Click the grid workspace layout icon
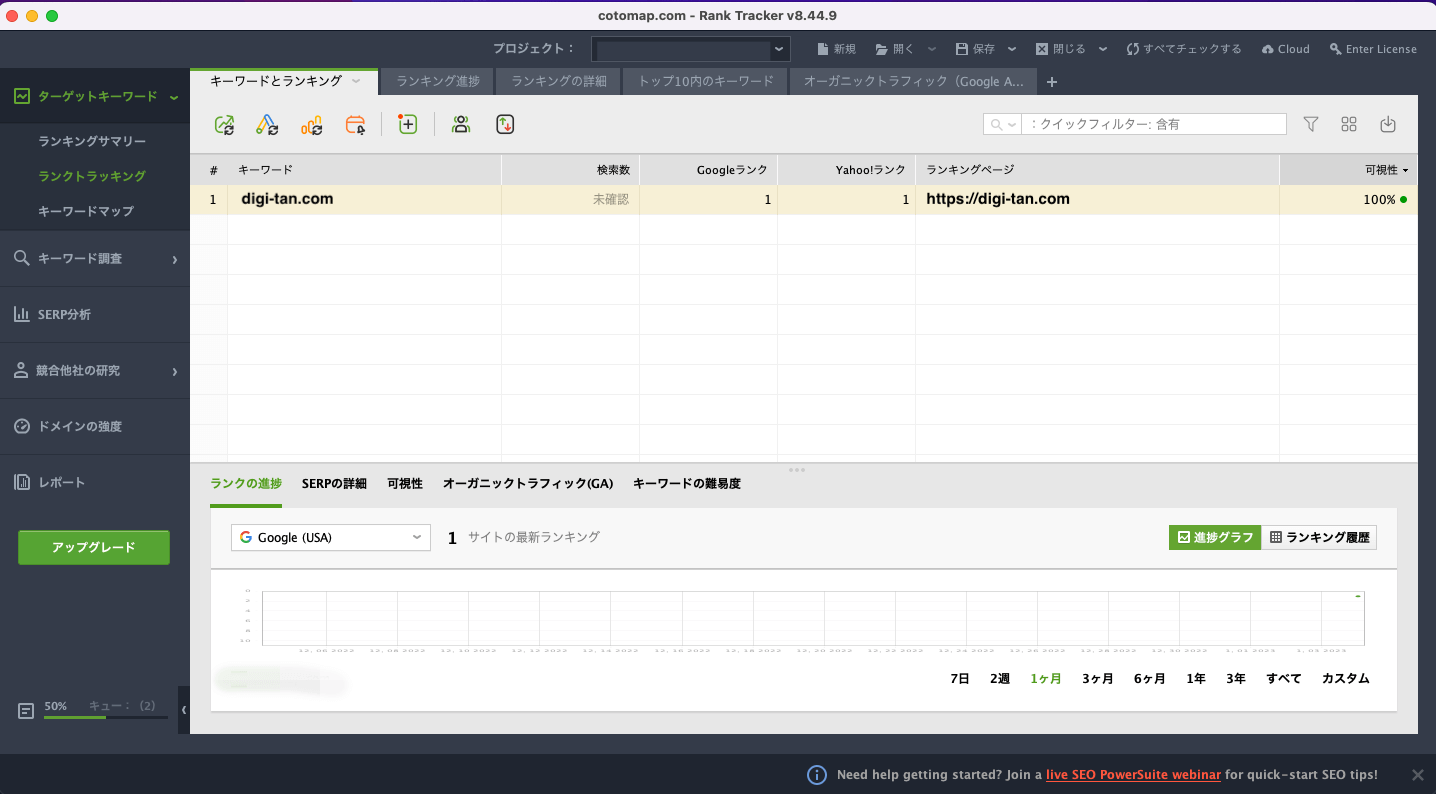The height and width of the screenshot is (794, 1436). tap(1349, 124)
